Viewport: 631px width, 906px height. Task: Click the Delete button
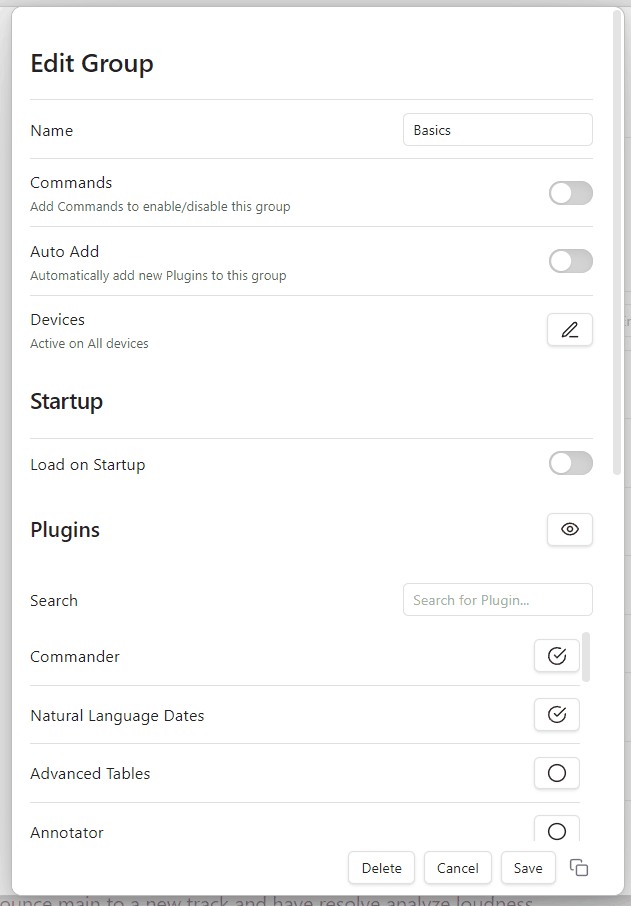(x=381, y=868)
